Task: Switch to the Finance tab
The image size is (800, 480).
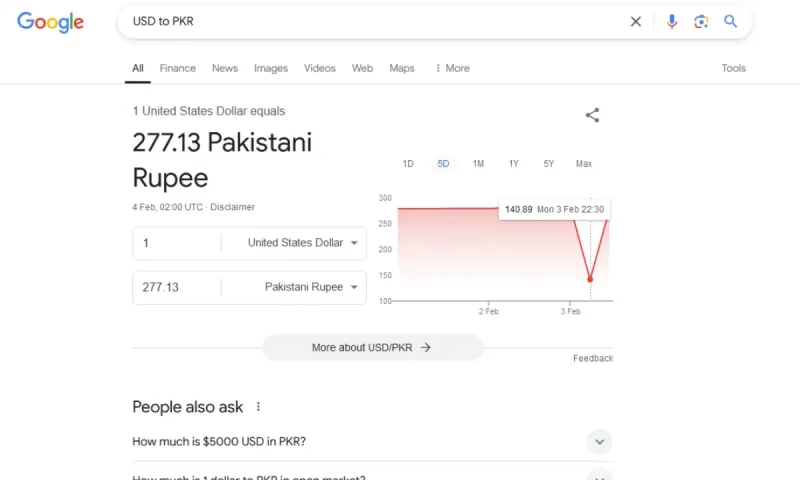Action: pos(178,68)
